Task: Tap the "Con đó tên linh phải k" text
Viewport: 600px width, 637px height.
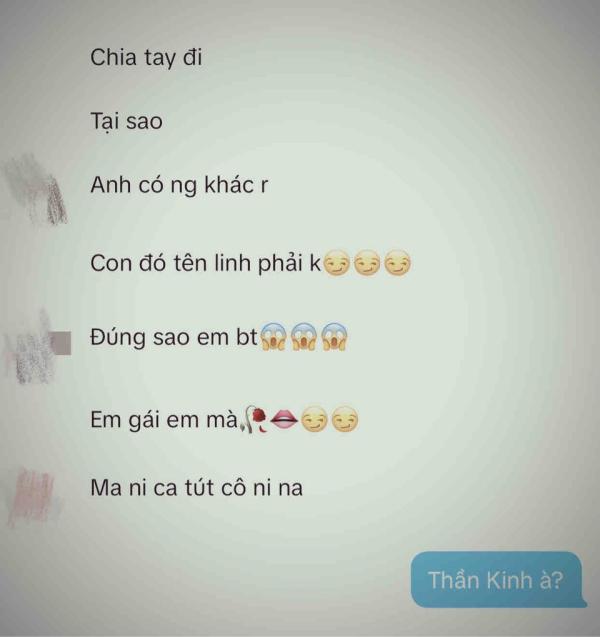Action: (x=206, y=263)
